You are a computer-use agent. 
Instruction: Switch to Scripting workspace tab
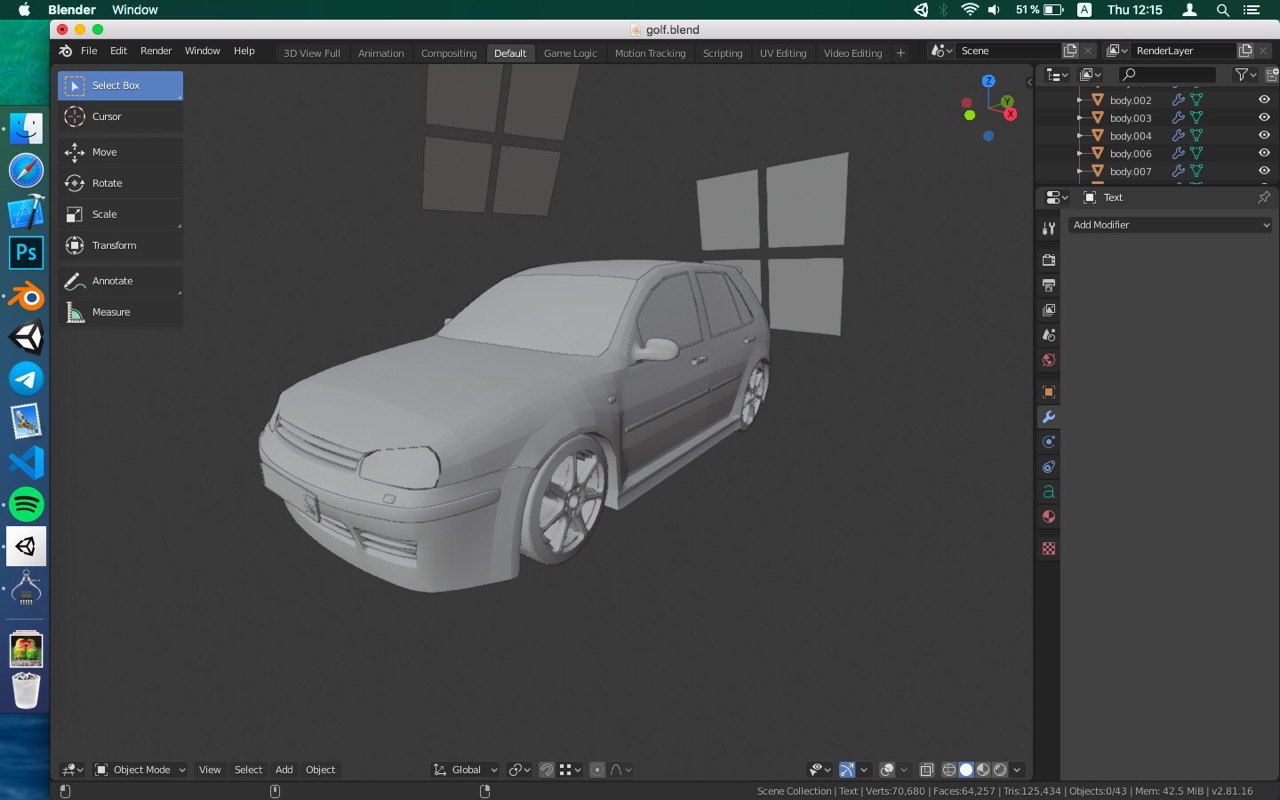722,53
